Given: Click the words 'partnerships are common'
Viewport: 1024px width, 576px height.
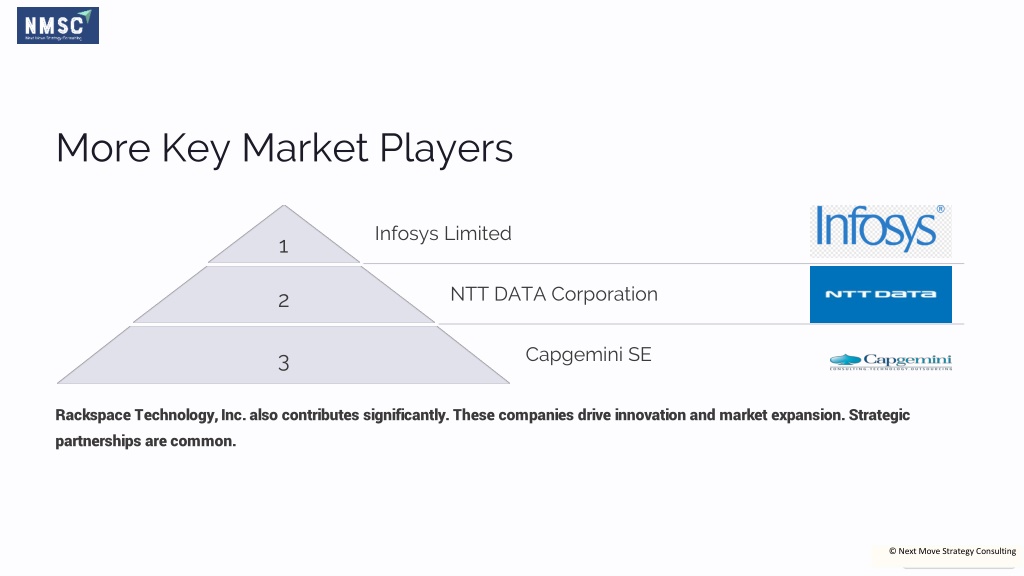Looking at the screenshot, I should (x=145, y=441).
